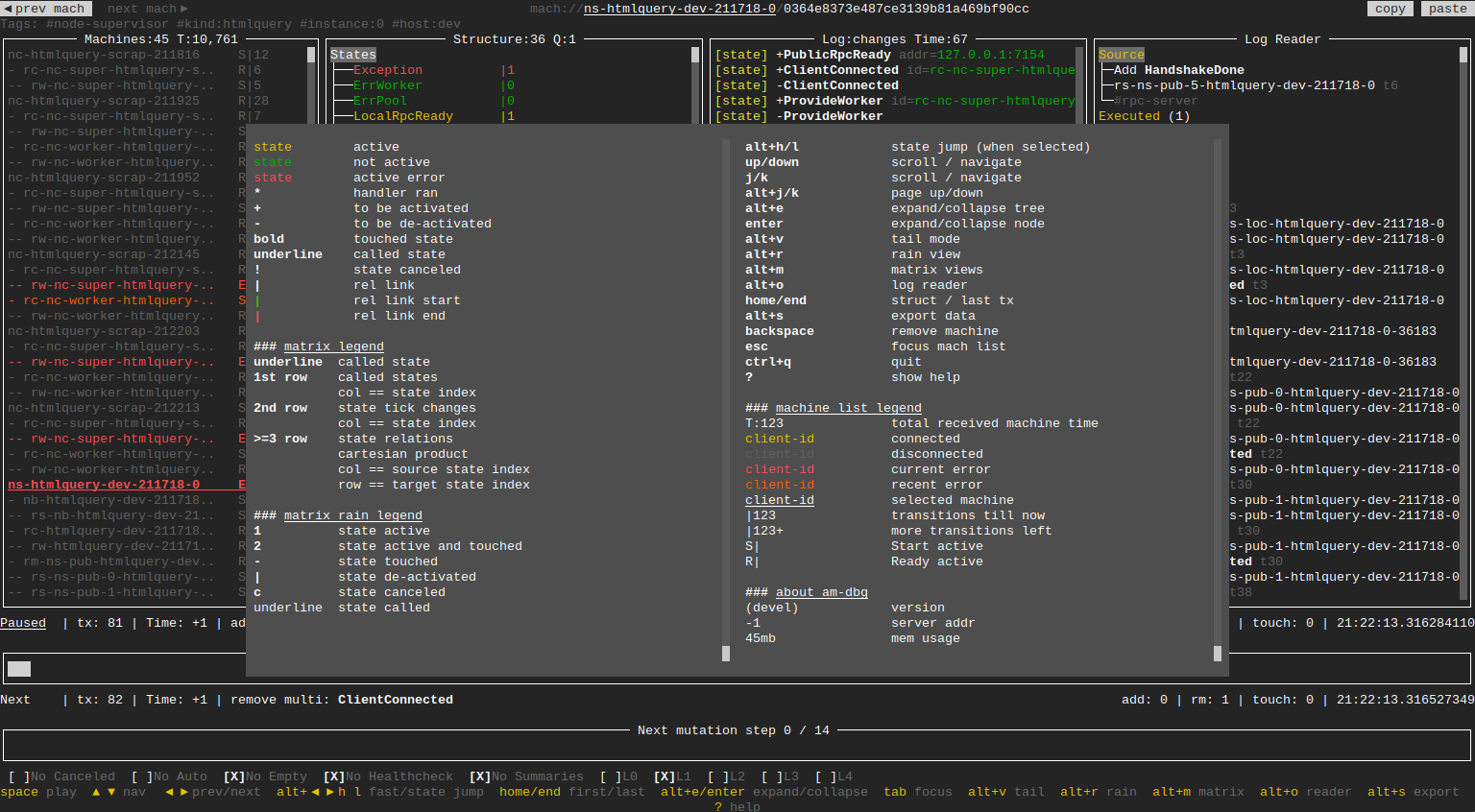Select the Exception state in the Structure tree
Screen dimensions: 1475x812
(x=388, y=70)
